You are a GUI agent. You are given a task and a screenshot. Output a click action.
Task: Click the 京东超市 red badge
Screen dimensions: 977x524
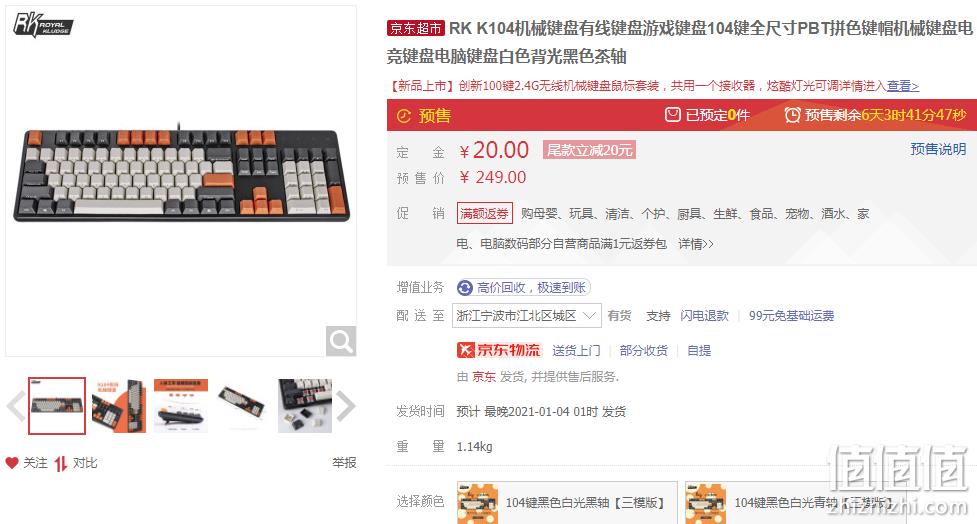415,28
